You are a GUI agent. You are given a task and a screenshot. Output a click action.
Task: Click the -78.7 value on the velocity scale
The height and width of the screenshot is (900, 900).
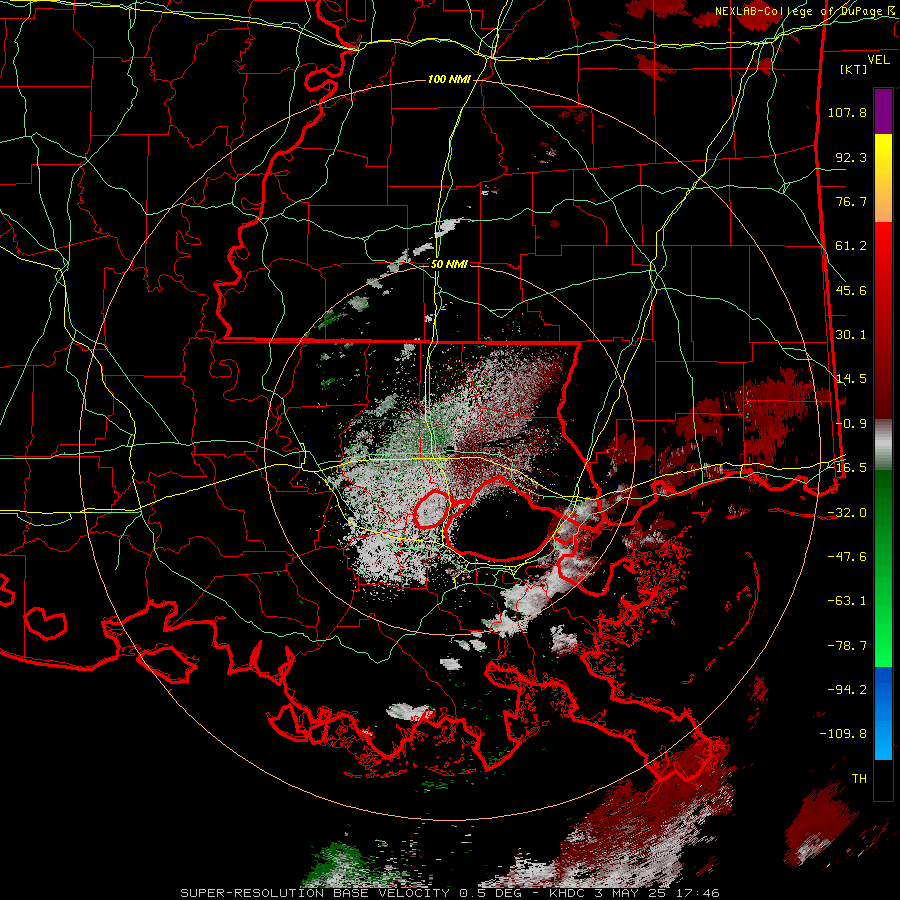[847, 646]
